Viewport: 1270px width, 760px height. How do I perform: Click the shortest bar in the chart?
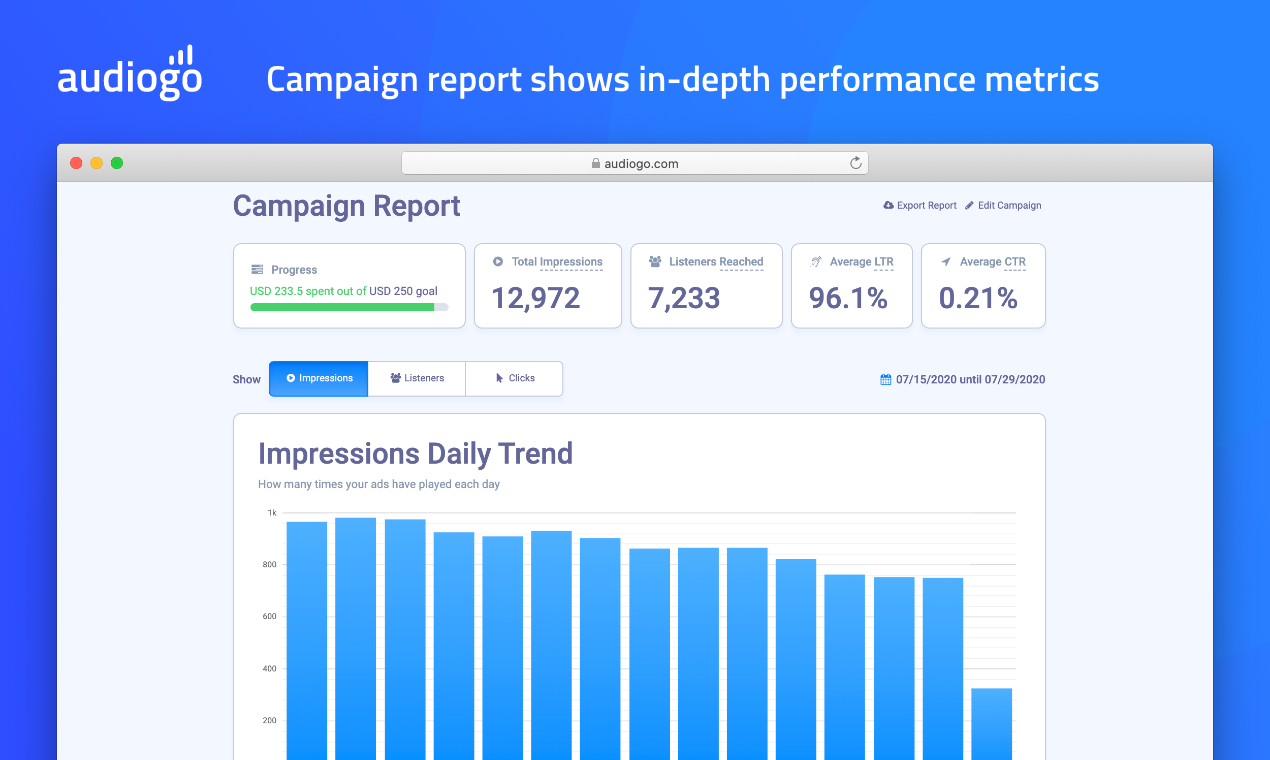pyautogui.click(x=992, y=724)
